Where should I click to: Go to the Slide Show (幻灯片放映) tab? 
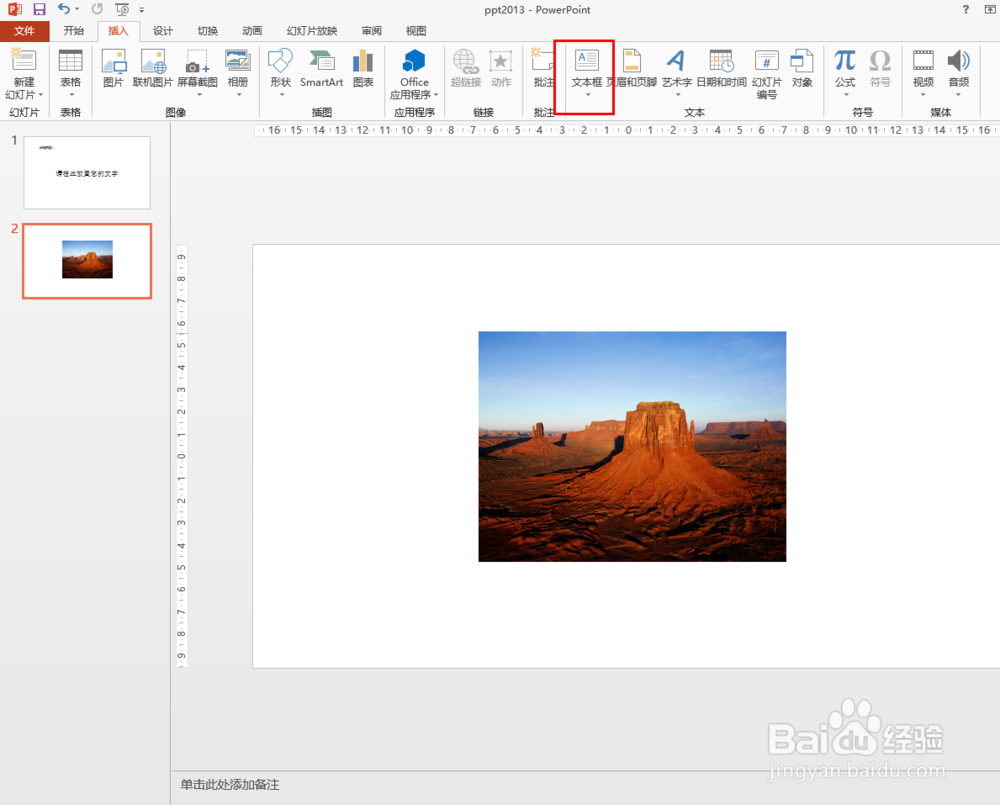point(312,31)
